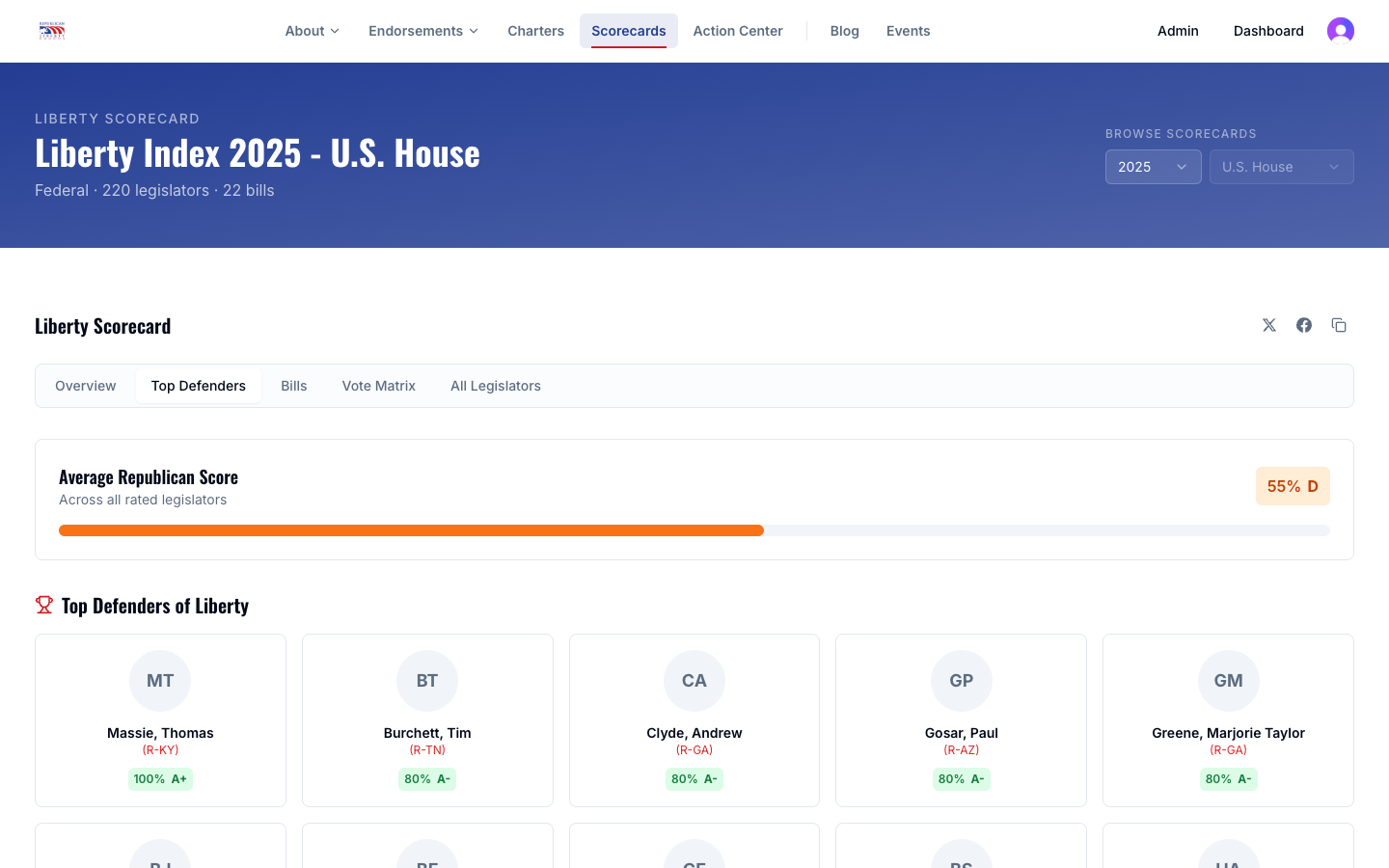Share scorecard on X (Twitter)

[x=1269, y=325]
